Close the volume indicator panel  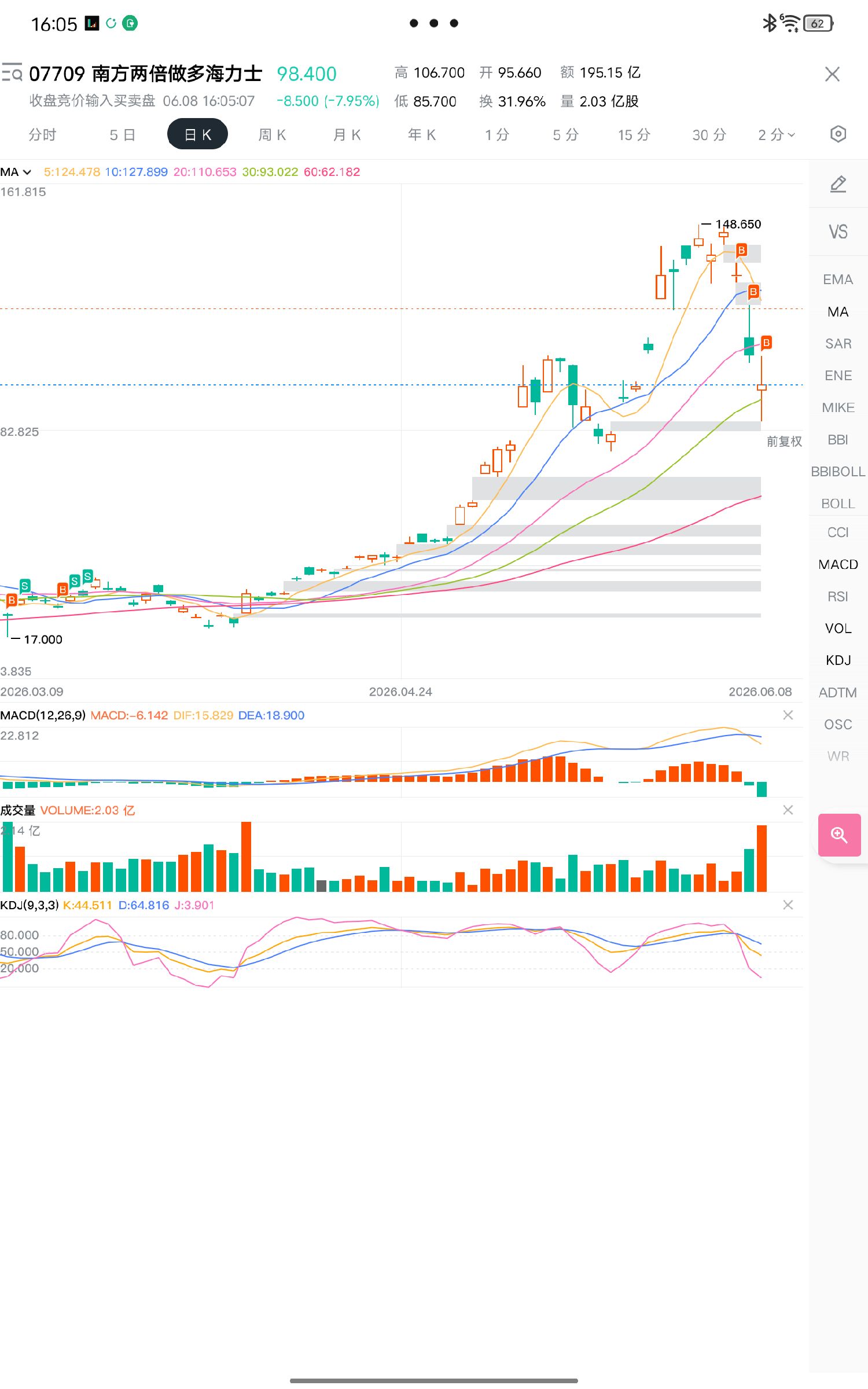[788, 810]
